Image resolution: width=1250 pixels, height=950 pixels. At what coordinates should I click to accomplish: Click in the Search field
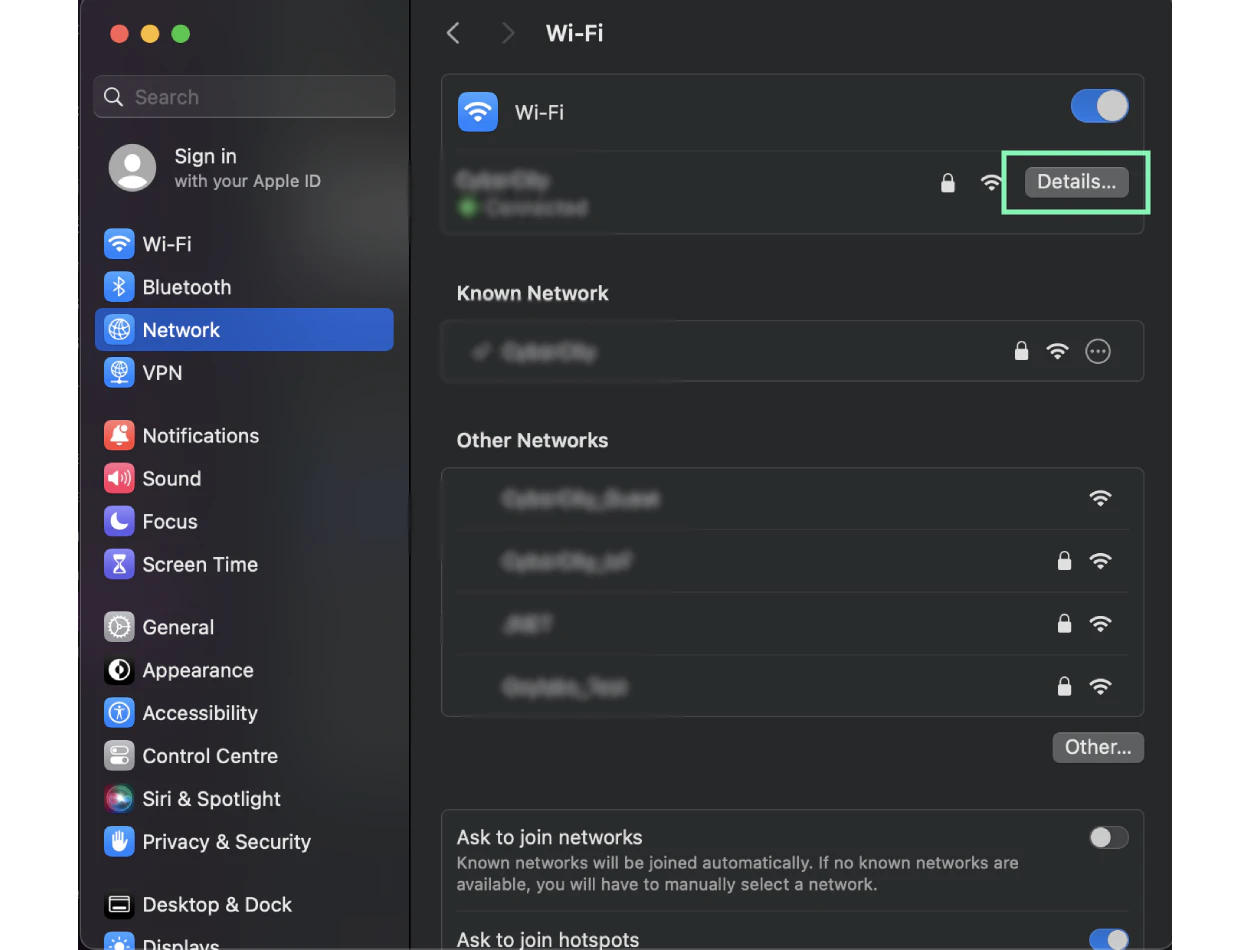244,97
